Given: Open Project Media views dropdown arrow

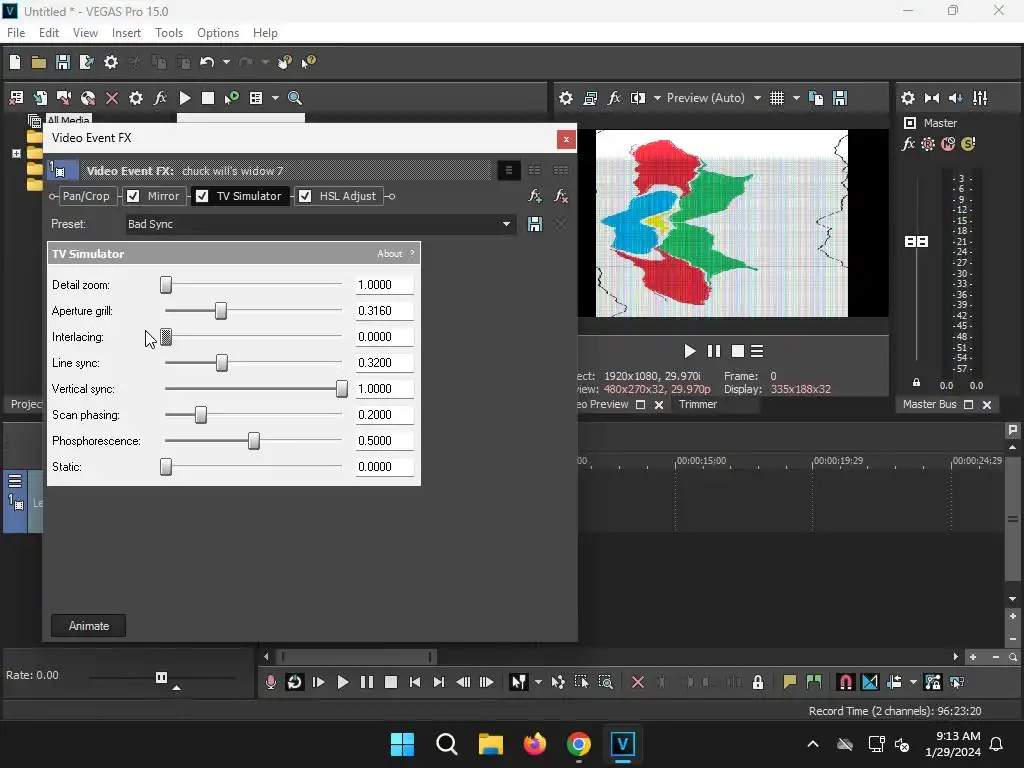Looking at the screenshot, I should 275,98.
